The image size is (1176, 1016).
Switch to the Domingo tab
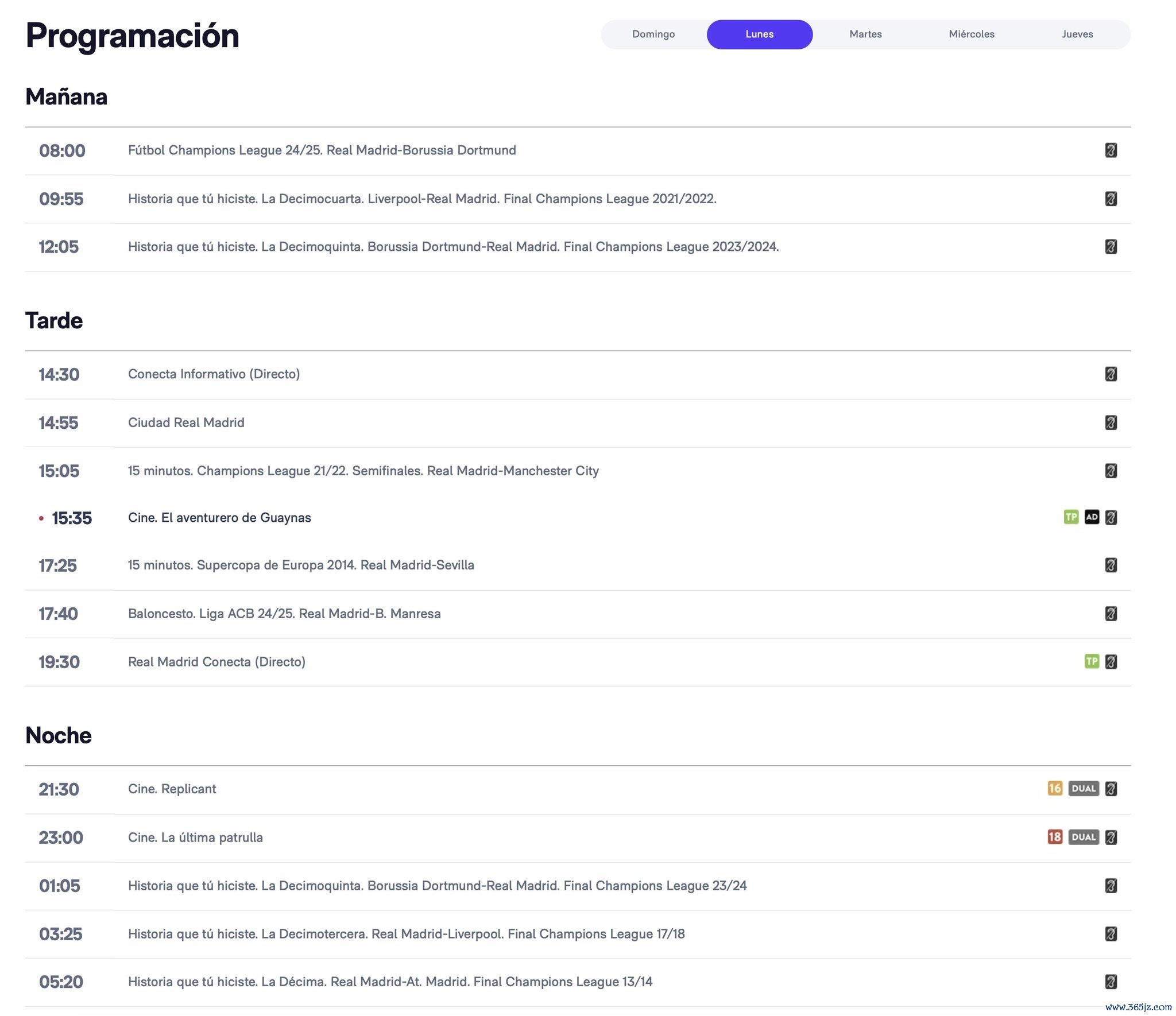(653, 34)
